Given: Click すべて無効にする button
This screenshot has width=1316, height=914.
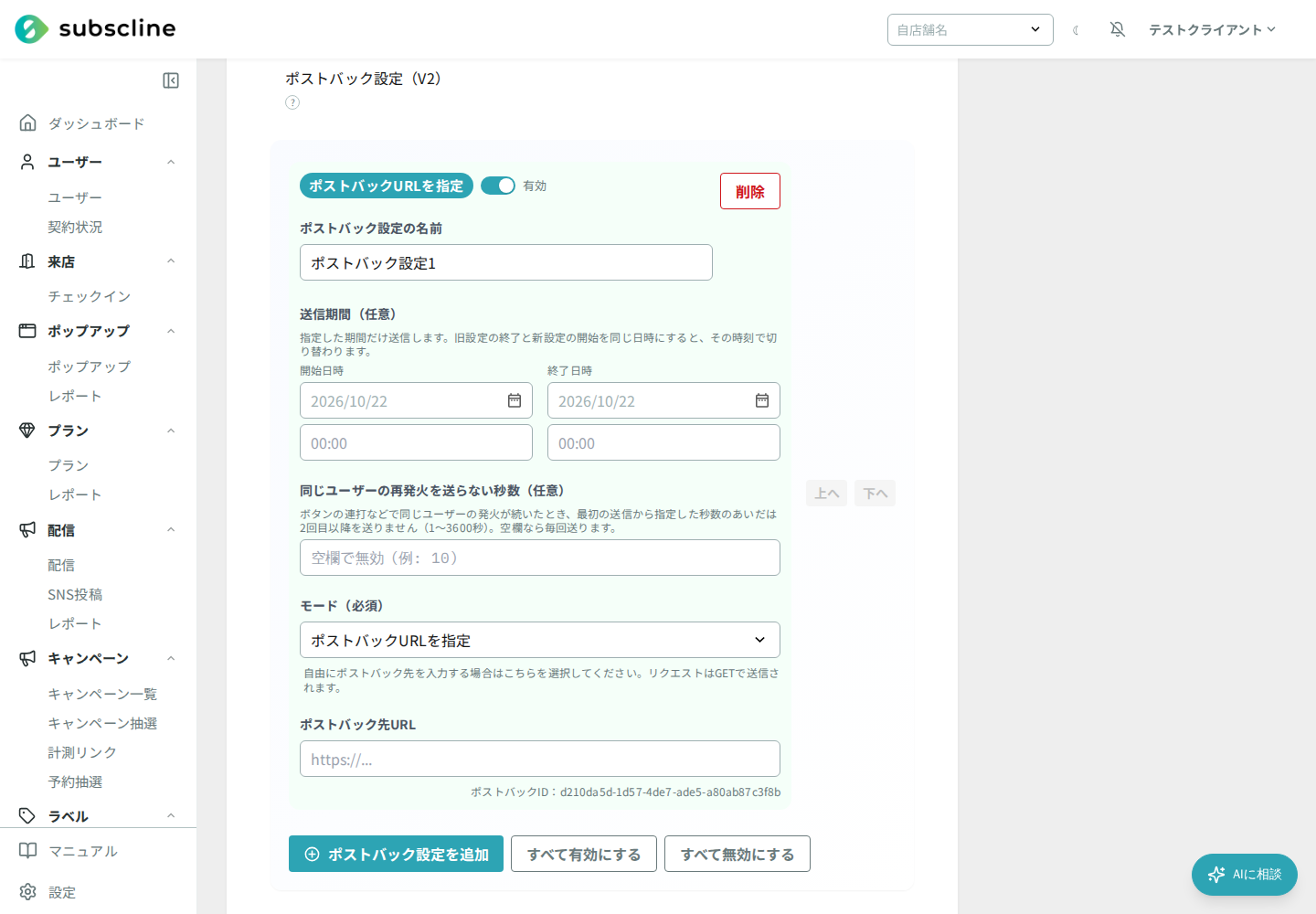Looking at the screenshot, I should (x=738, y=854).
